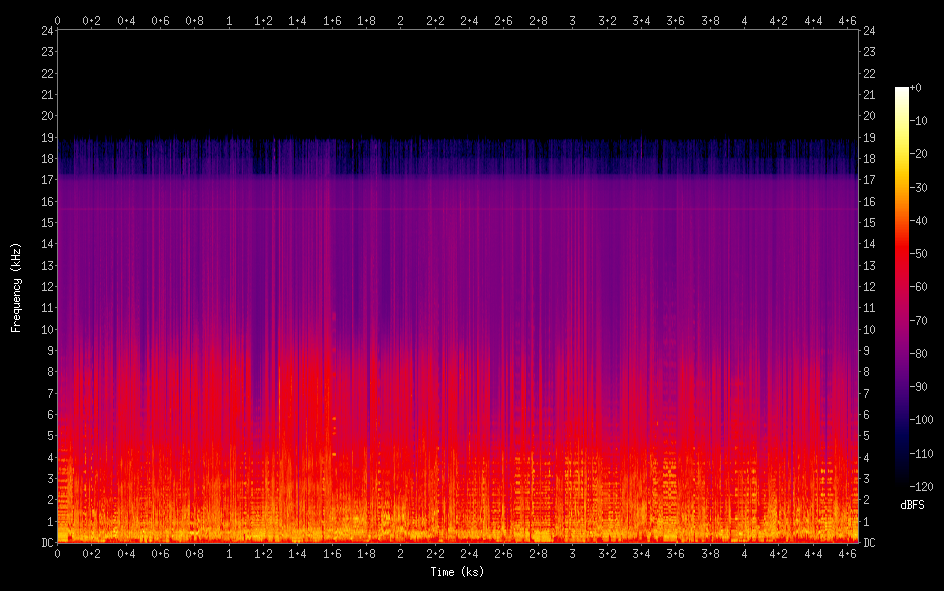Viewport: 944px width, 591px height.
Task: Click the 4•6 tick on bottom time axis
Action: tap(847, 553)
